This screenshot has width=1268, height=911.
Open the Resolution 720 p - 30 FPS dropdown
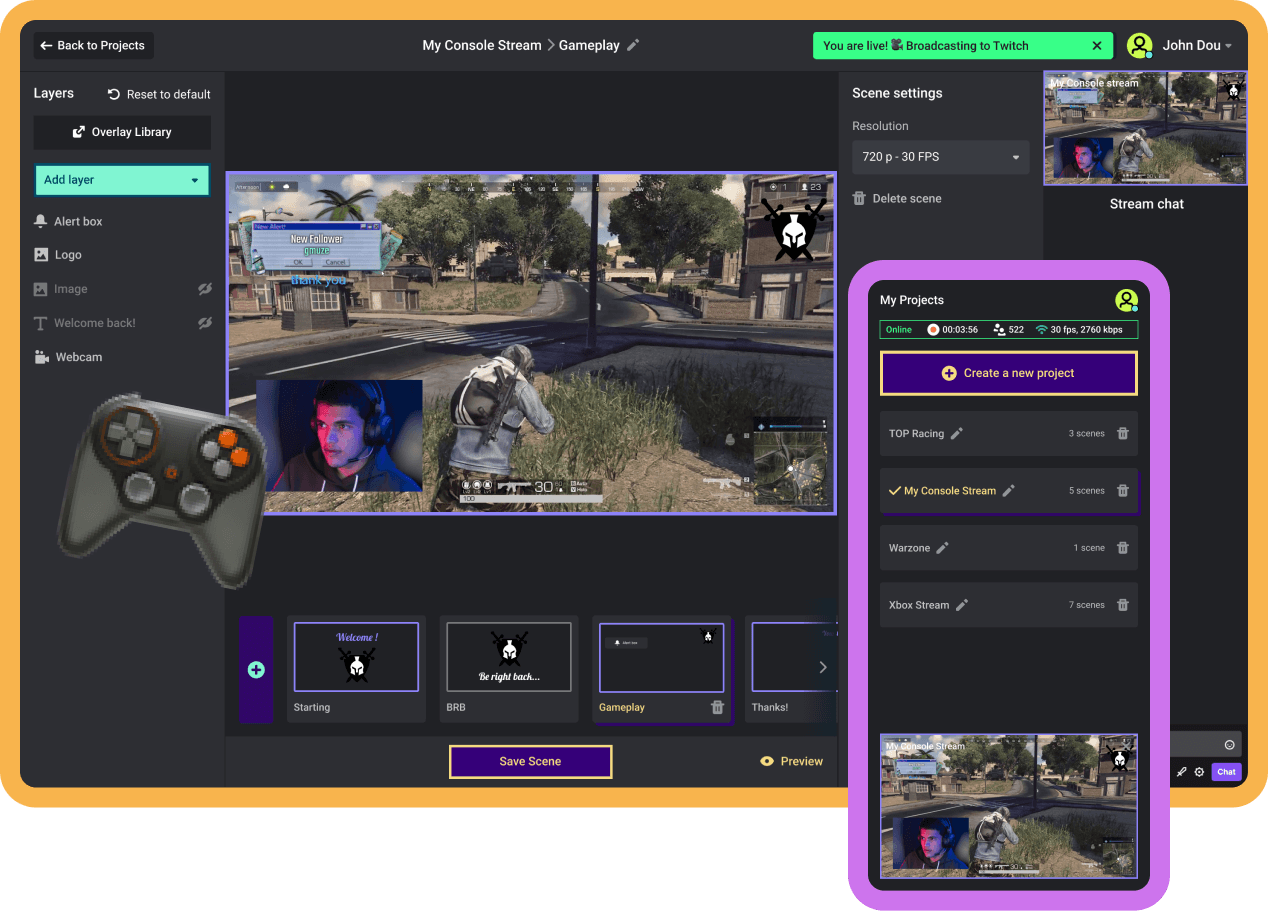[x=940, y=157]
